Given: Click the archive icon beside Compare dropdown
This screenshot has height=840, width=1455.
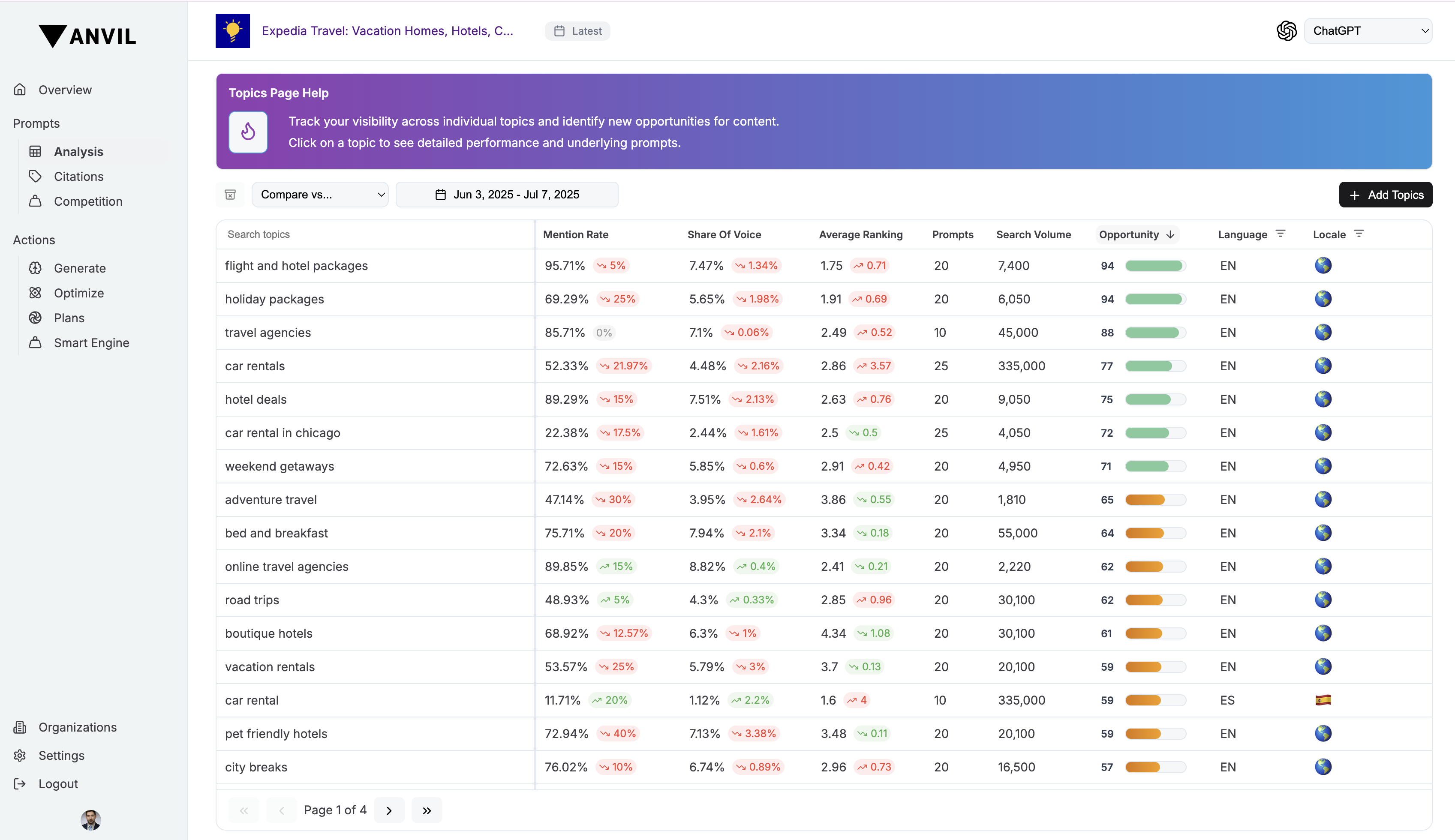Looking at the screenshot, I should tap(230, 195).
